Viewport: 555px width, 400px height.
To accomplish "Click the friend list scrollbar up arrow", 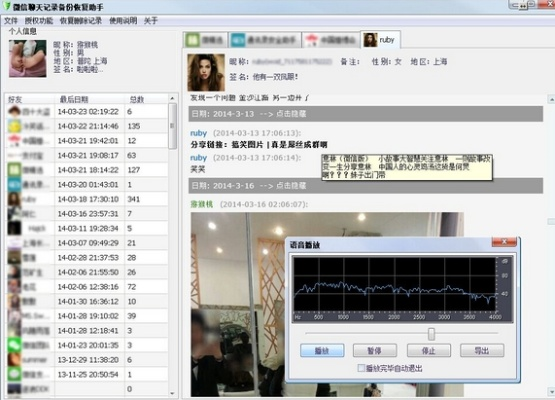I will (x=172, y=98).
